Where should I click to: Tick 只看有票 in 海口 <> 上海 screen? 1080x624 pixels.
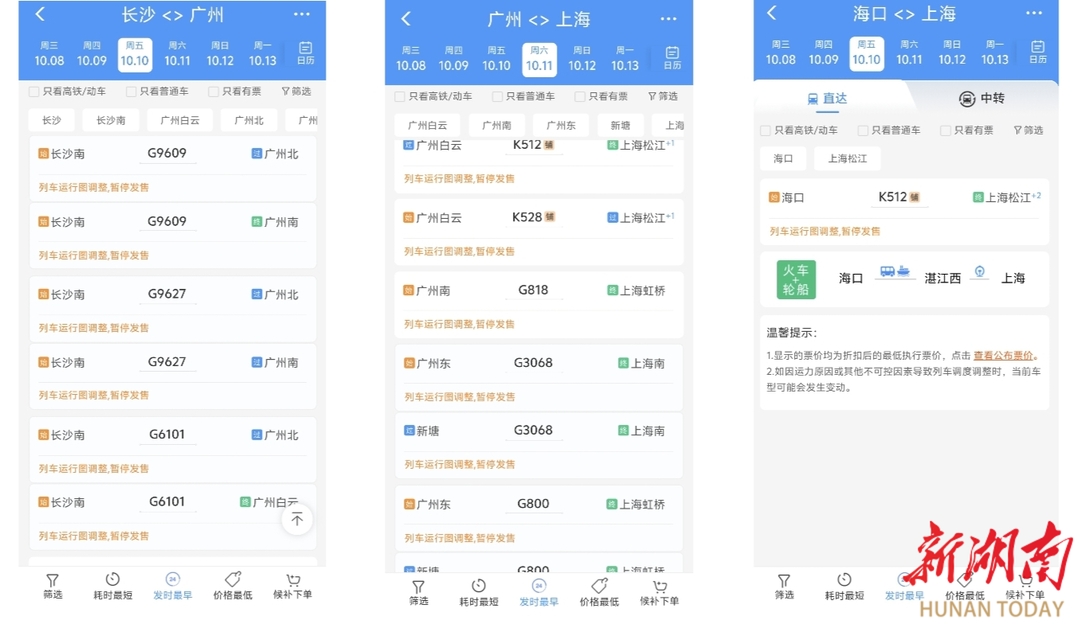(x=945, y=131)
